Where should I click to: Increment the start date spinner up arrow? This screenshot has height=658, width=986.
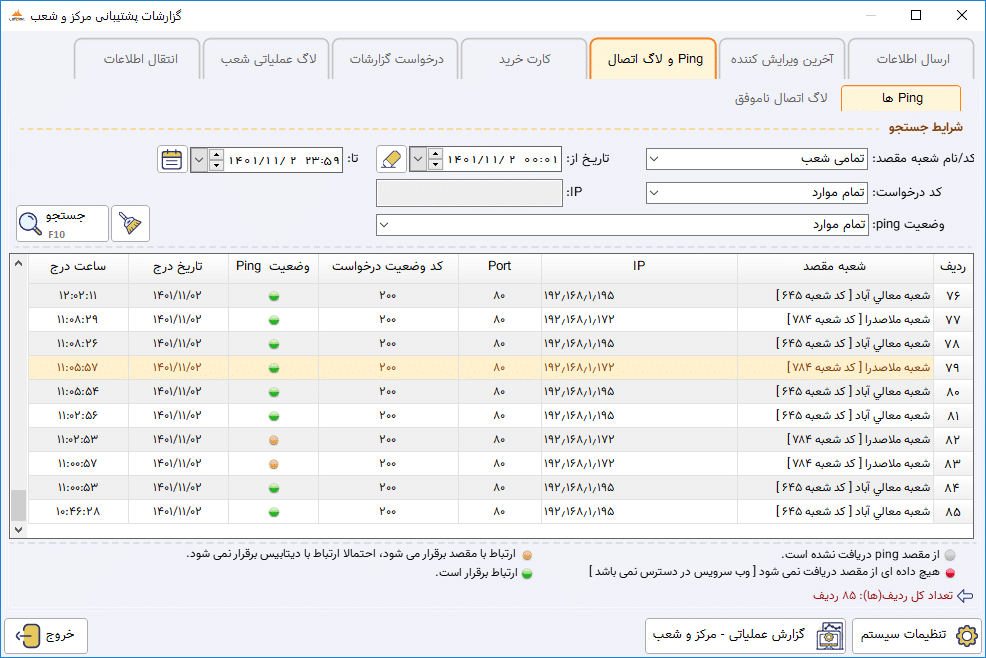[435, 153]
